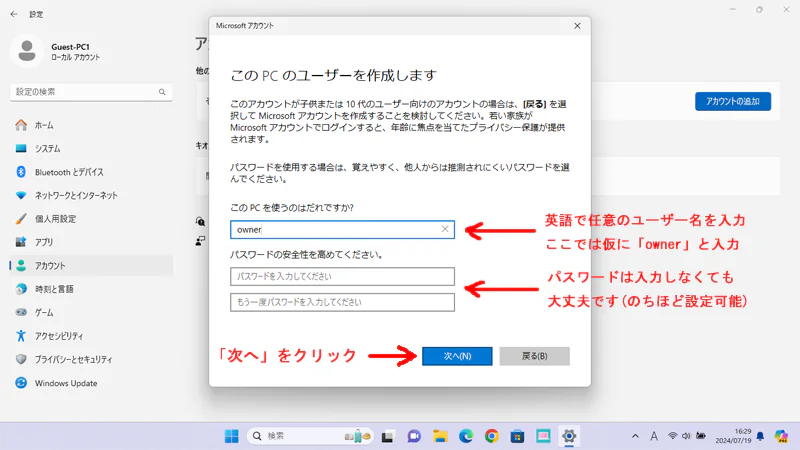This screenshot has height=450, width=800.
Task: Click the volume speaker tray icon
Action: tap(686, 436)
